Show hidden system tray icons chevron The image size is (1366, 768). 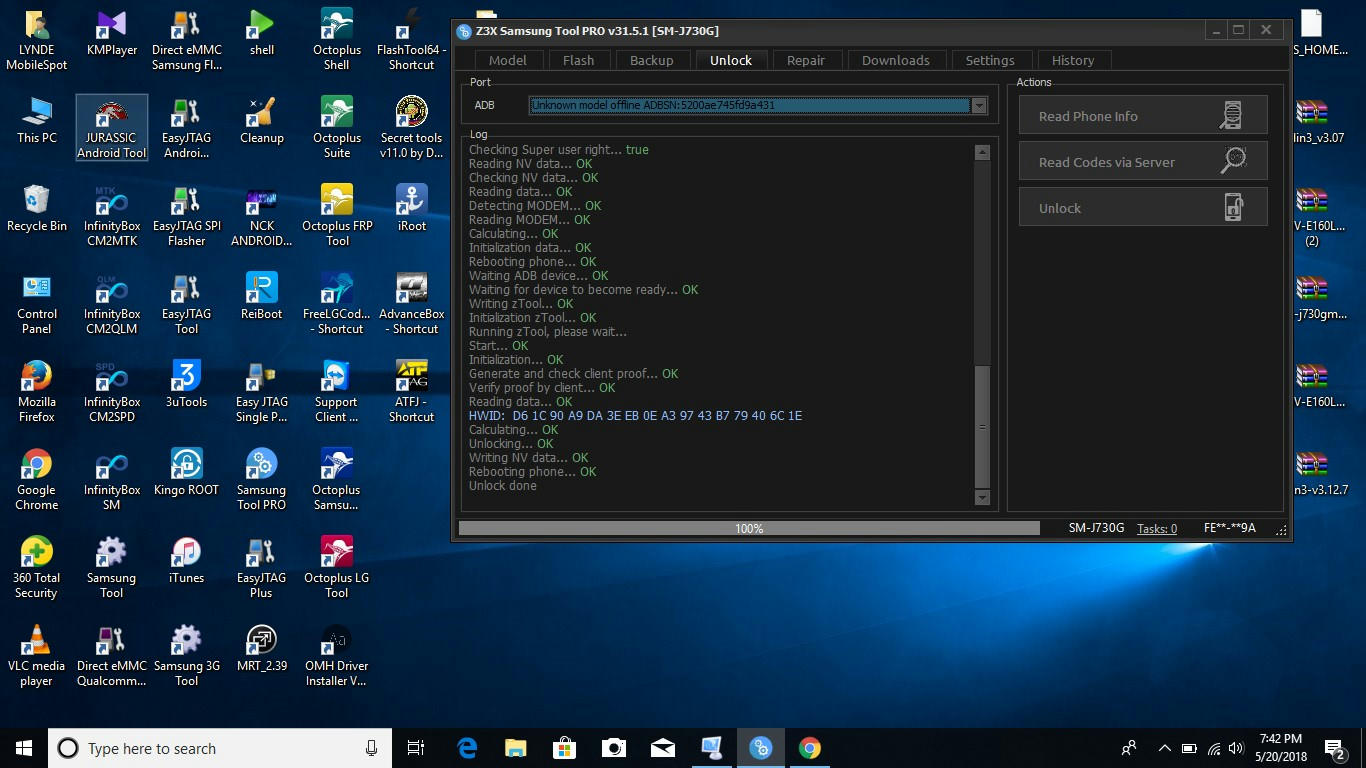pyautogui.click(x=1164, y=748)
